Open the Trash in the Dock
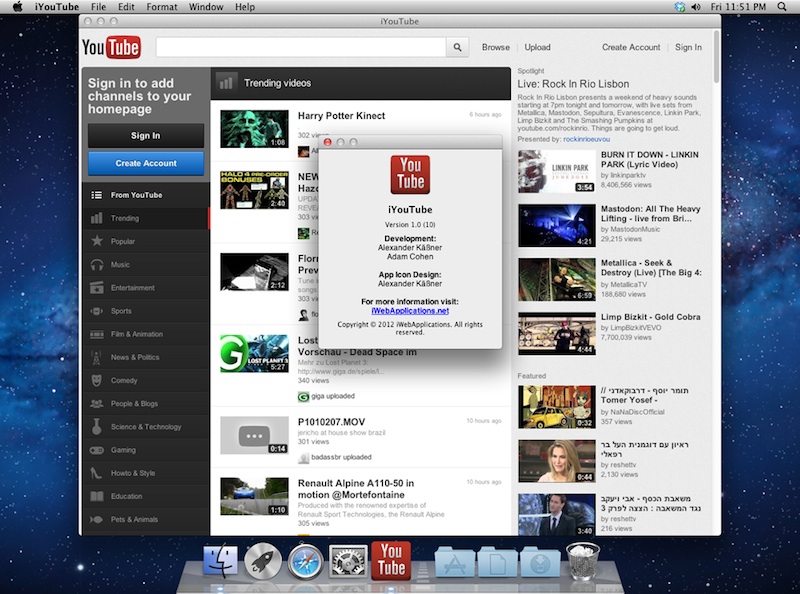 (x=582, y=561)
